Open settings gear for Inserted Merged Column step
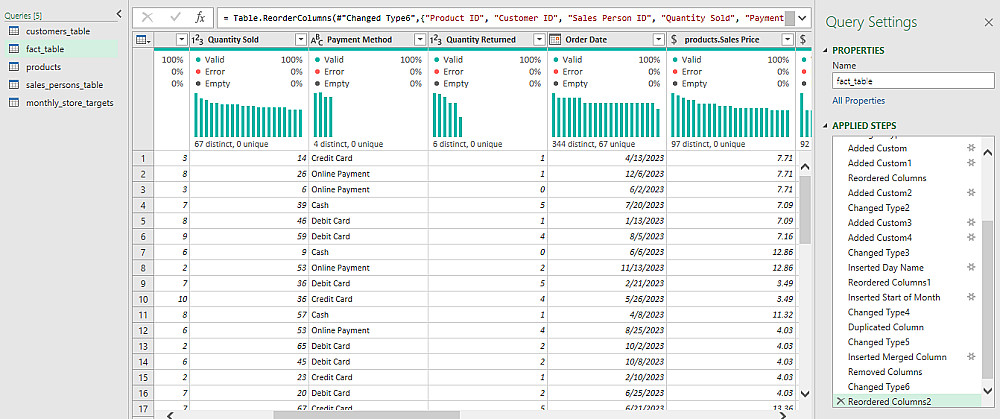The image size is (1000, 419). click(x=970, y=357)
